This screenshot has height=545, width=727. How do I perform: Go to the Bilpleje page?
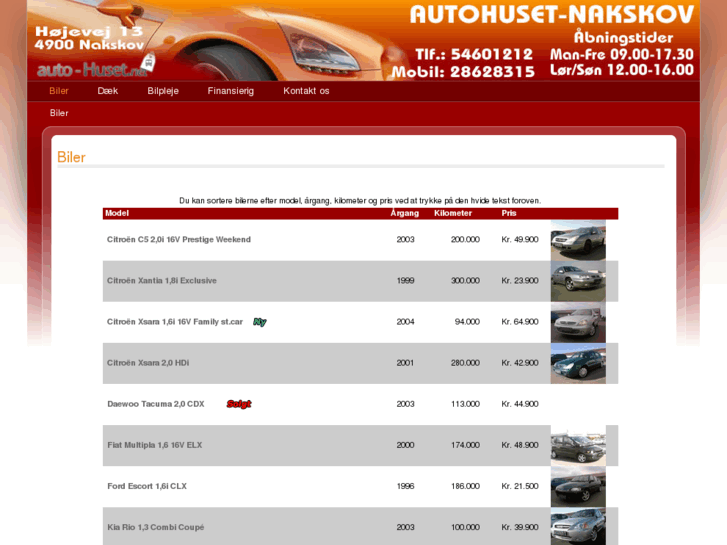163,91
